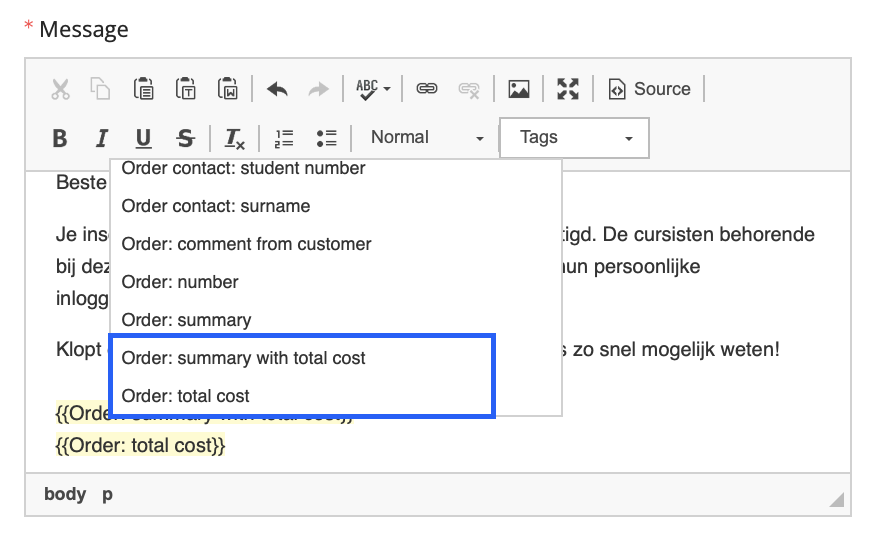Click the 'persoonlijke' word in message
This screenshot has width=876, height=536.
647,267
